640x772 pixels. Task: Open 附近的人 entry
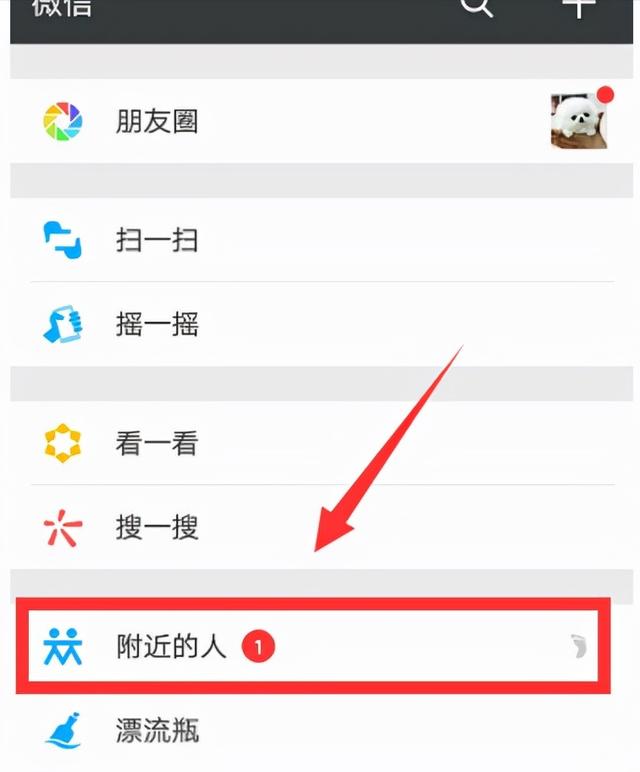[313, 646]
